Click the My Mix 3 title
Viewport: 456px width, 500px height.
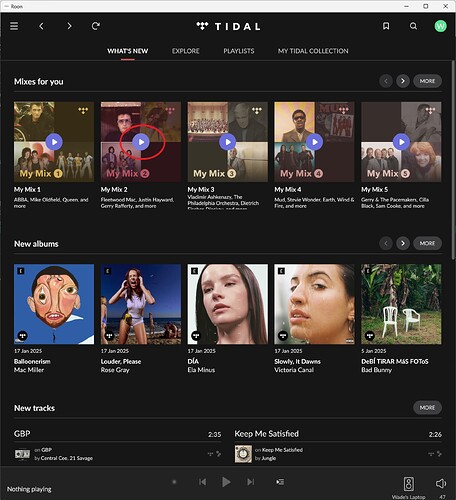click(x=201, y=189)
